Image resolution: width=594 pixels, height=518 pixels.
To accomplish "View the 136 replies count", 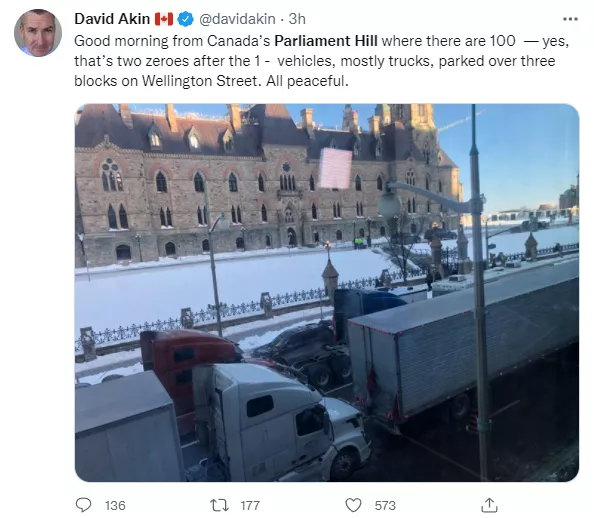I will tap(115, 505).
